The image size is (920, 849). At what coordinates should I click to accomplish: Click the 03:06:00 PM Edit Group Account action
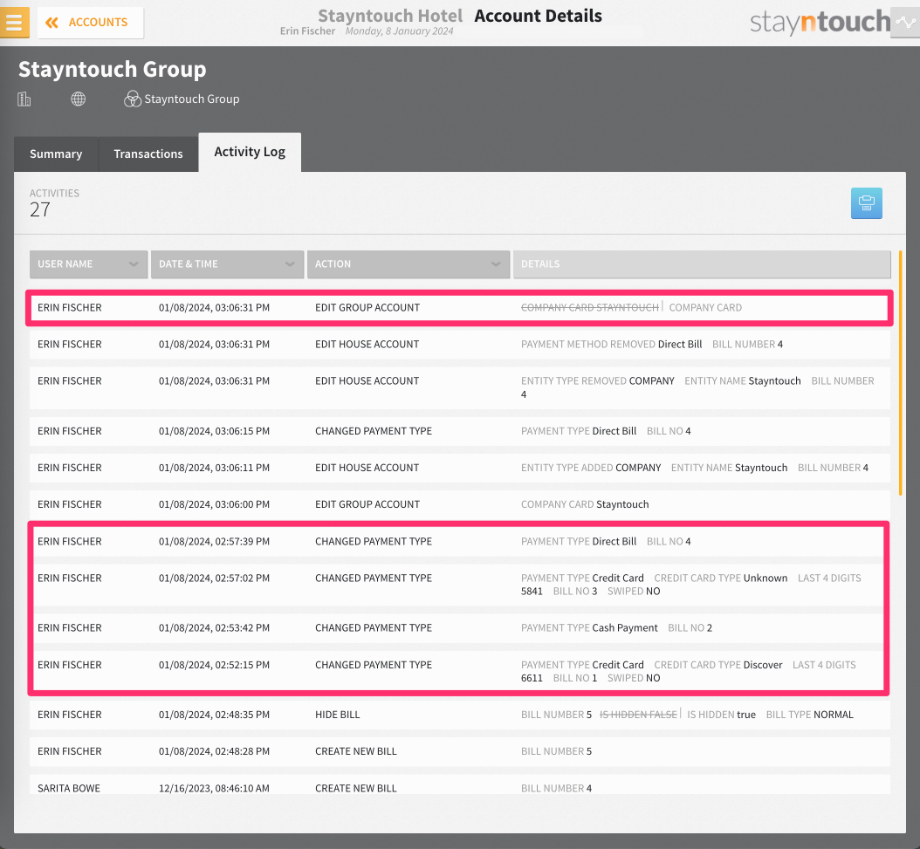pyautogui.click(x=367, y=505)
